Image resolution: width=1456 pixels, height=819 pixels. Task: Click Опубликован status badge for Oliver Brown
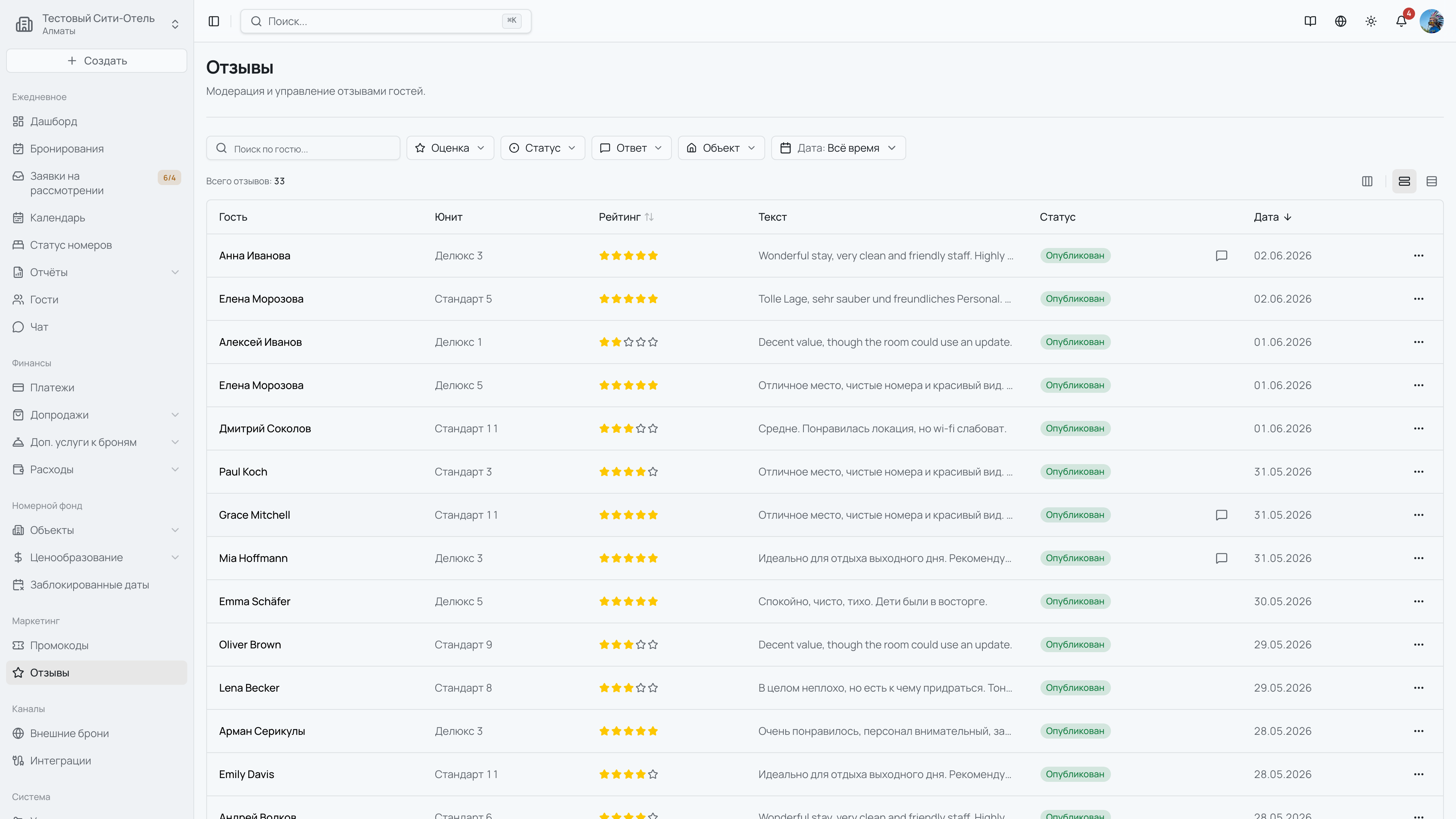click(1075, 644)
